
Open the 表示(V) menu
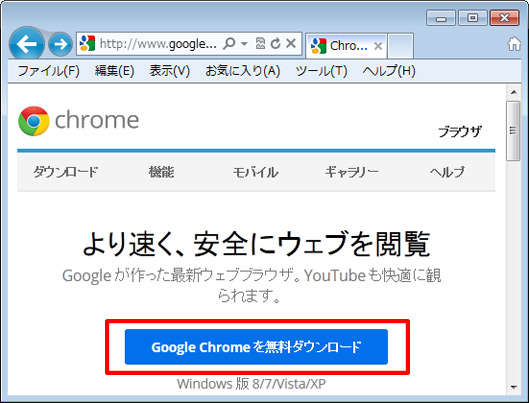click(169, 71)
